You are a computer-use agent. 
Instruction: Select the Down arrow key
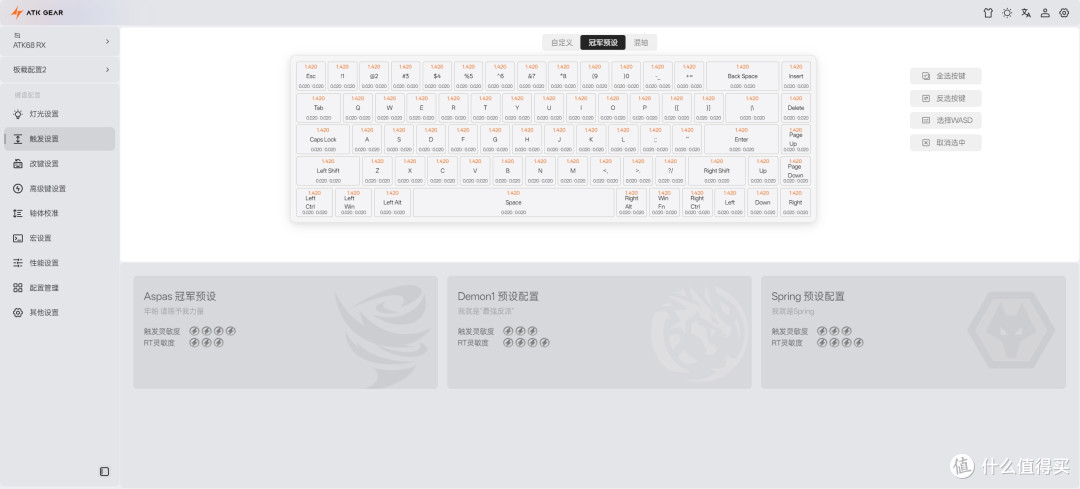(762, 202)
